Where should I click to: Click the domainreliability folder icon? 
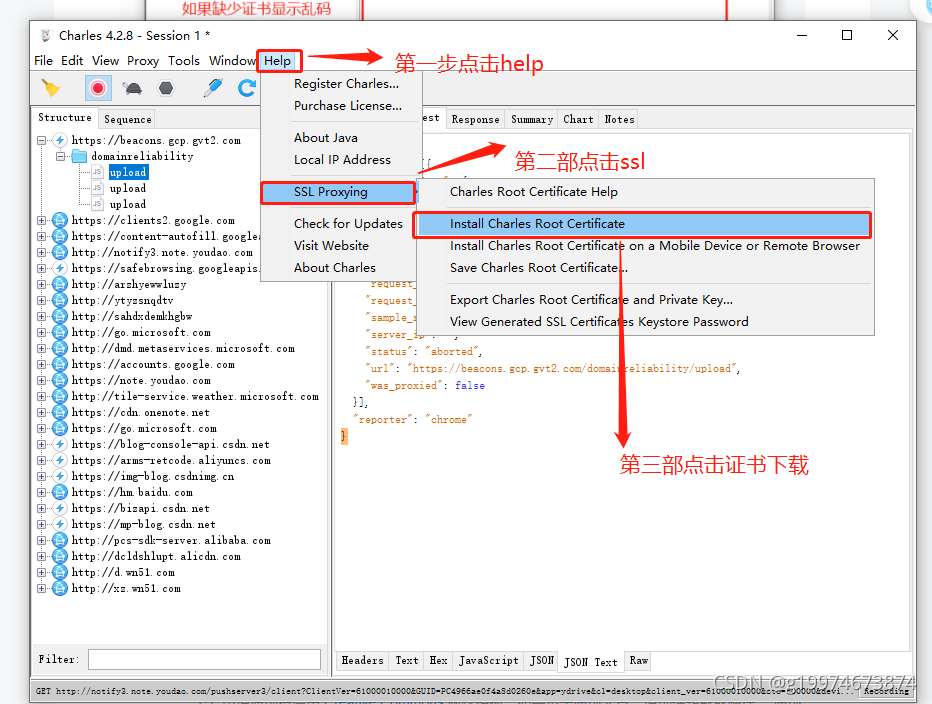click(79, 156)
